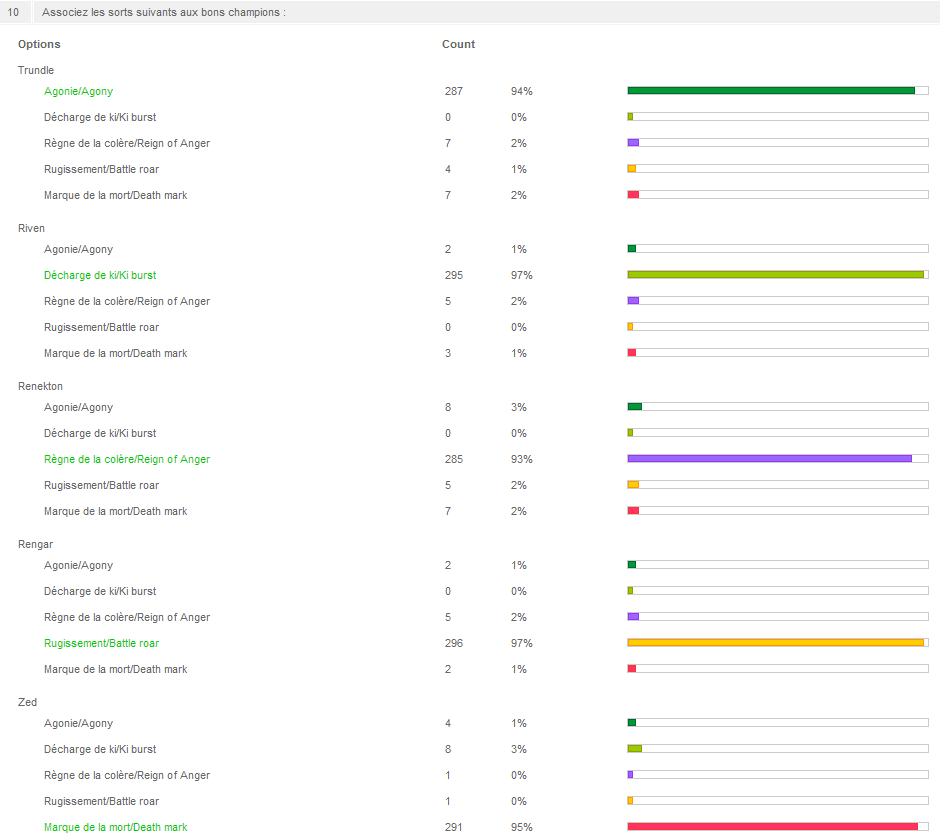This screenshot has height=840, width=940.
Task: Select the Zed group heading
Action: (27, 702)
